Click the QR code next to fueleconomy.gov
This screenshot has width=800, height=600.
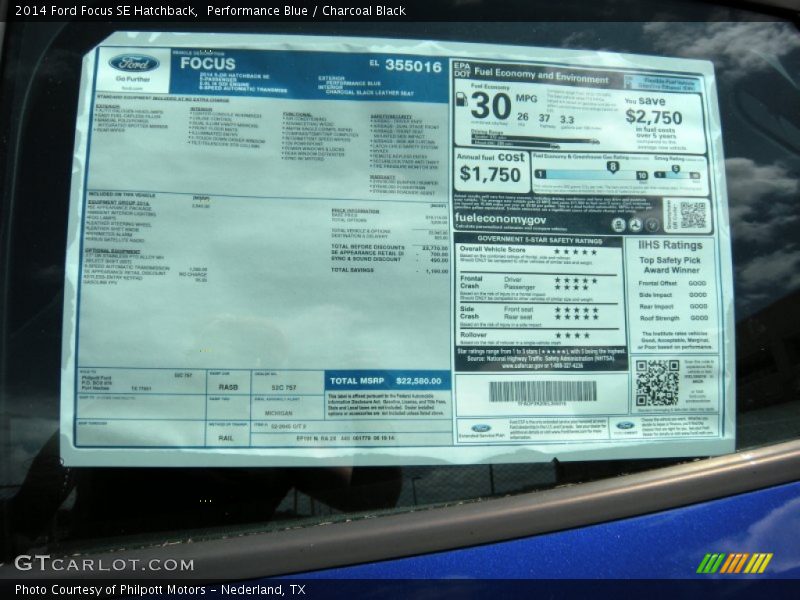pyautogui.click(x=692, y=215)
